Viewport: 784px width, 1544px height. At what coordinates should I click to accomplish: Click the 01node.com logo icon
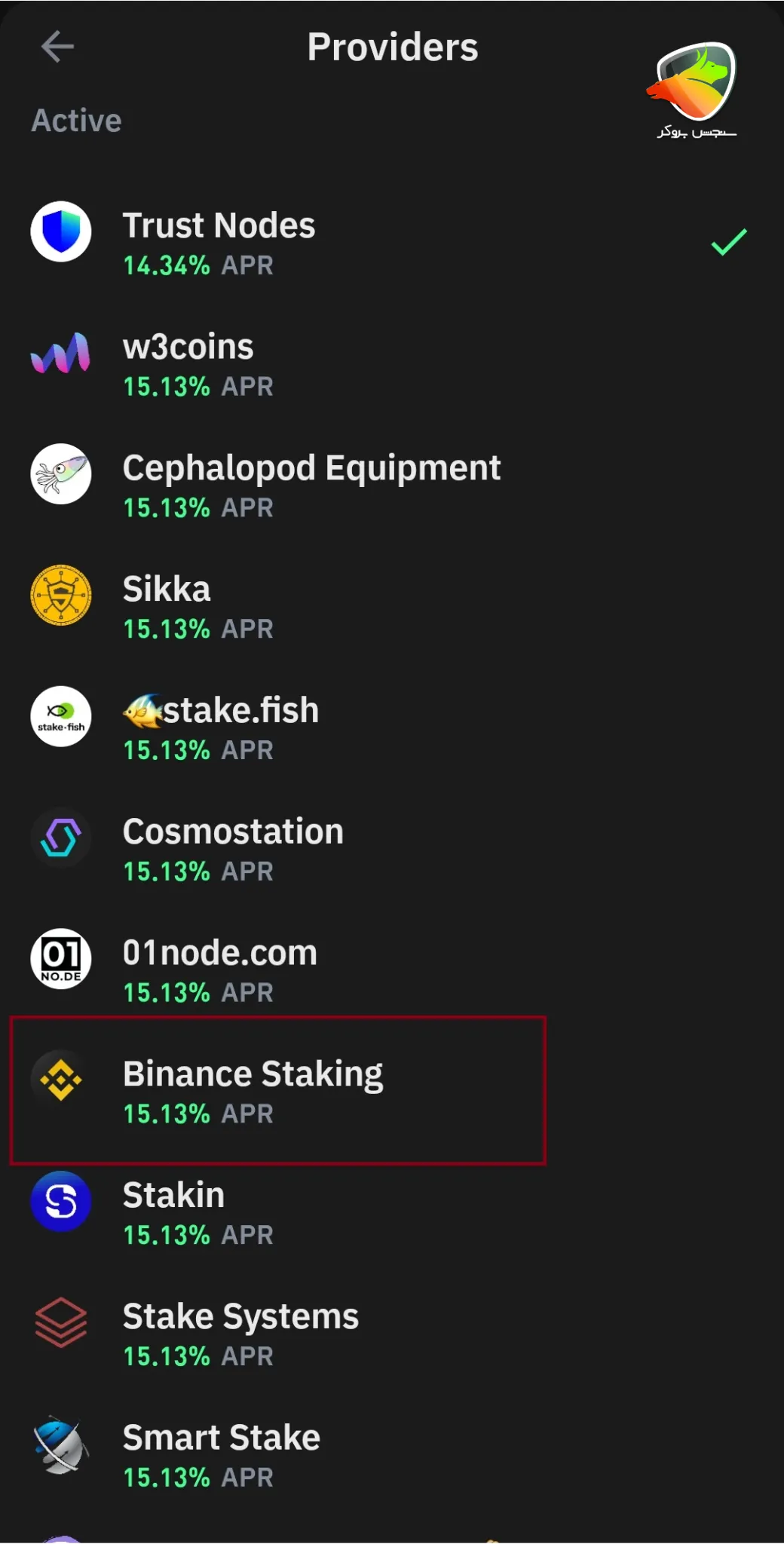pos(61,959)
